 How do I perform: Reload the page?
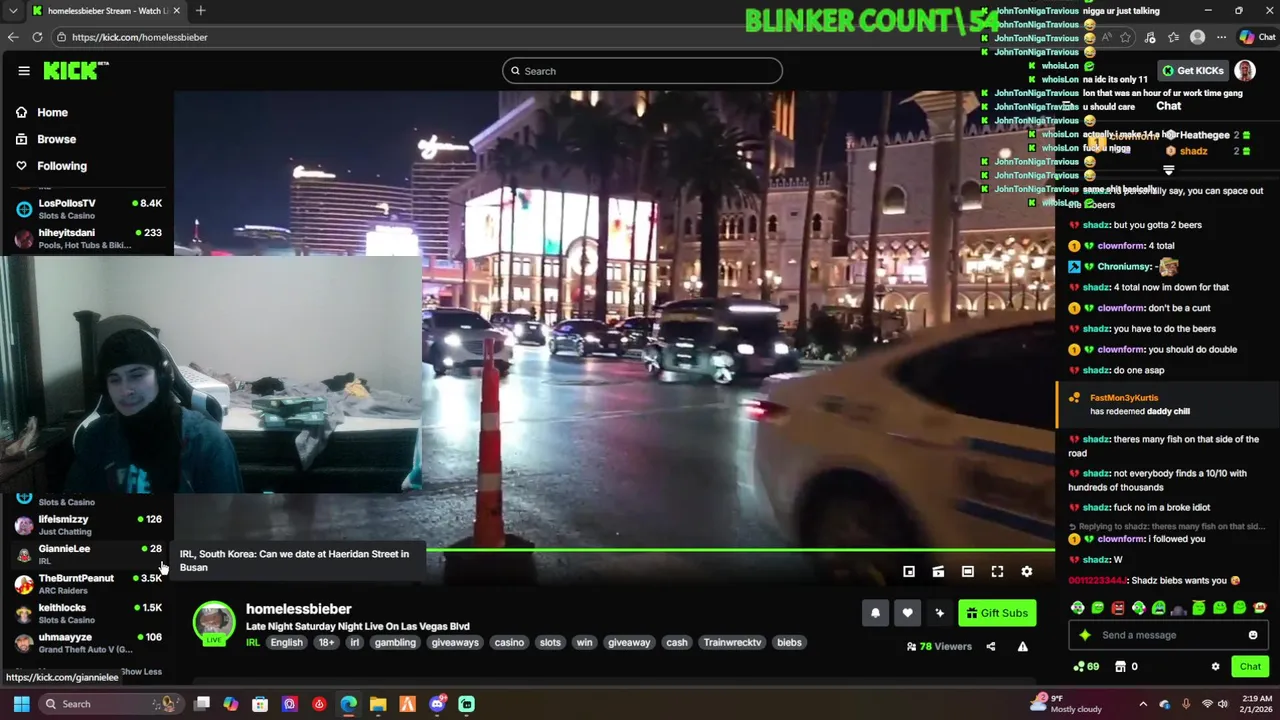(37, 37)
